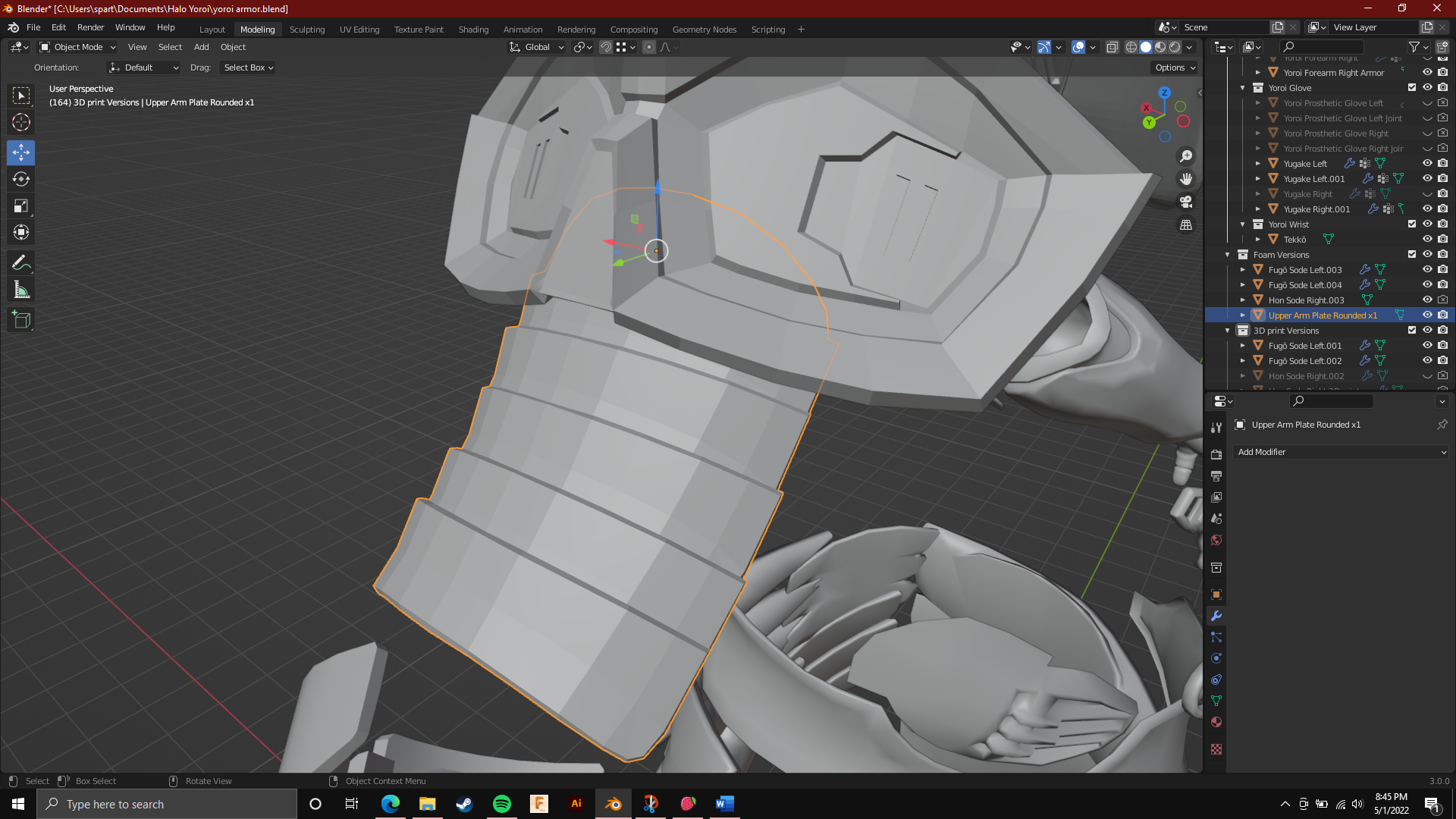The width and height of the screenshot is (1456, 819).
Task: Click the Z axis on navigation gizmo
Action: [1164, 93]
